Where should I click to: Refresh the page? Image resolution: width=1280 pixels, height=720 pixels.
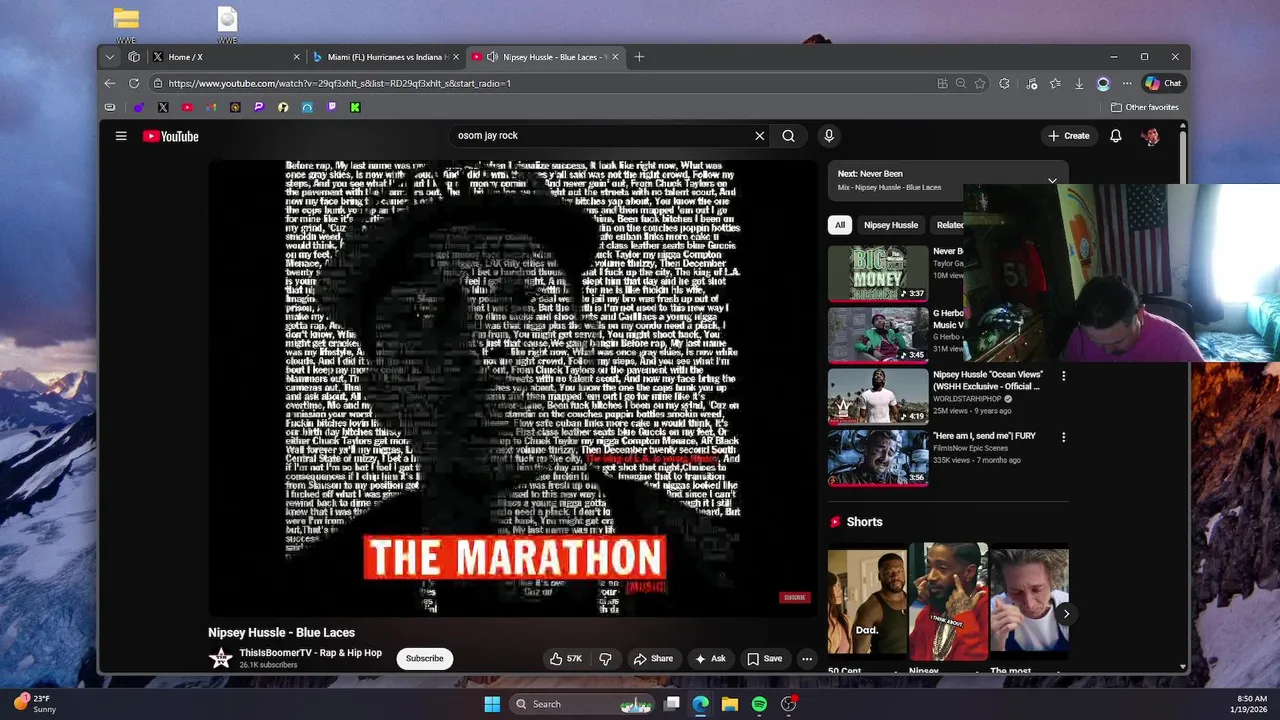click(x=134, y=84)
